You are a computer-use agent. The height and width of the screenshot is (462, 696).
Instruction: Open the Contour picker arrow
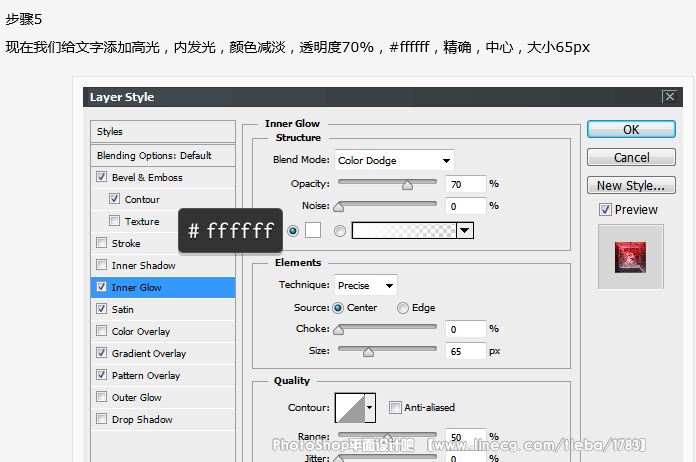click(370, 408)
